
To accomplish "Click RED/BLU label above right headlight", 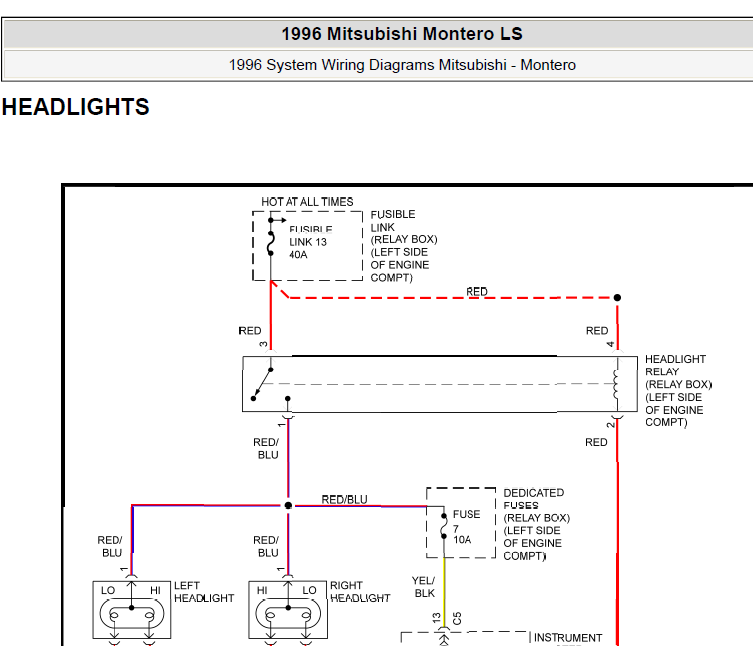I will pos(266,547).
